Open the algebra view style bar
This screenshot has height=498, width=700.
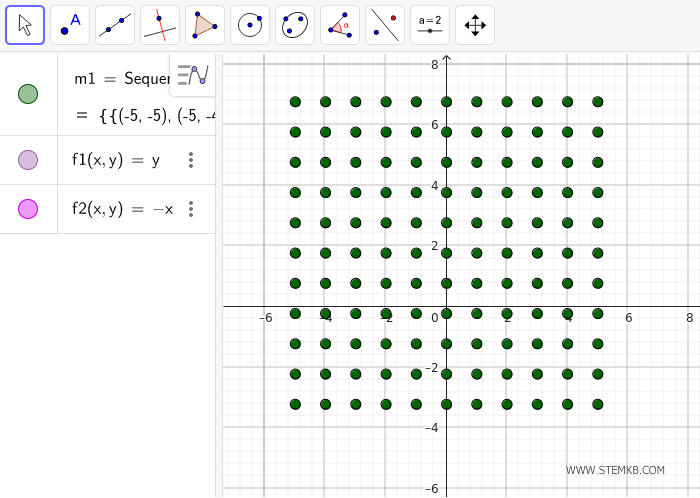pos(193,74)
